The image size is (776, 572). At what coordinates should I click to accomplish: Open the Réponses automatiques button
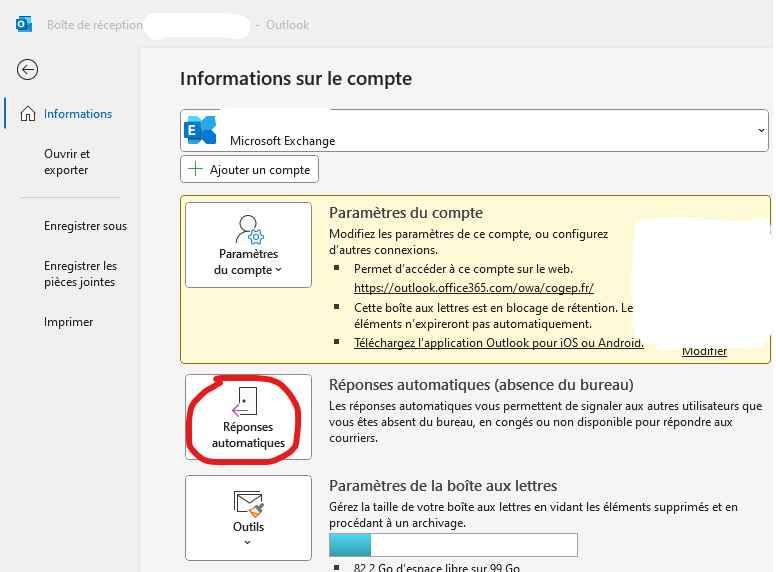tap(248, 417)
